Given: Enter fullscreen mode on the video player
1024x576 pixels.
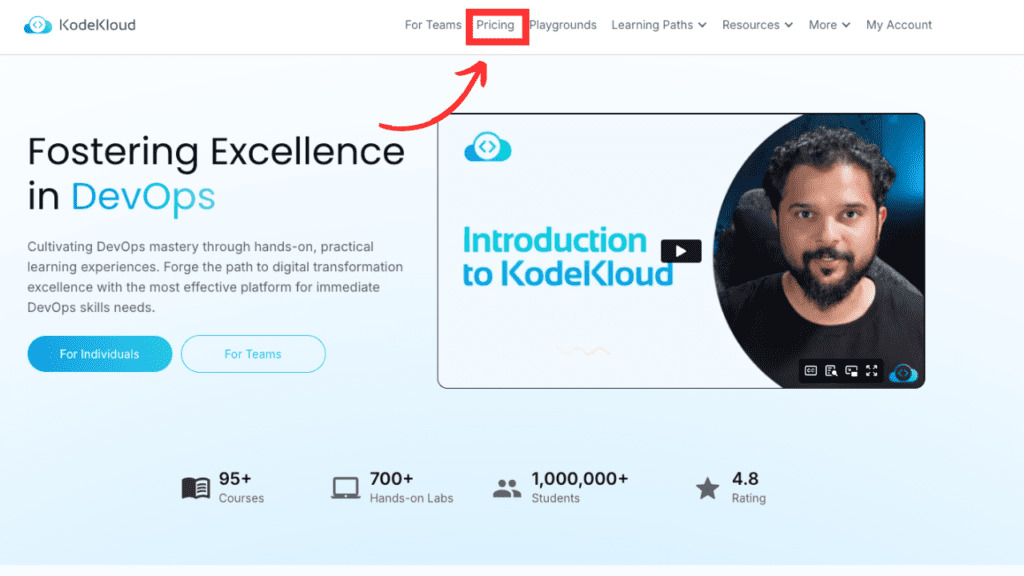Looking at the screenshot, I should pyautogui.click(x=872, y=371).
